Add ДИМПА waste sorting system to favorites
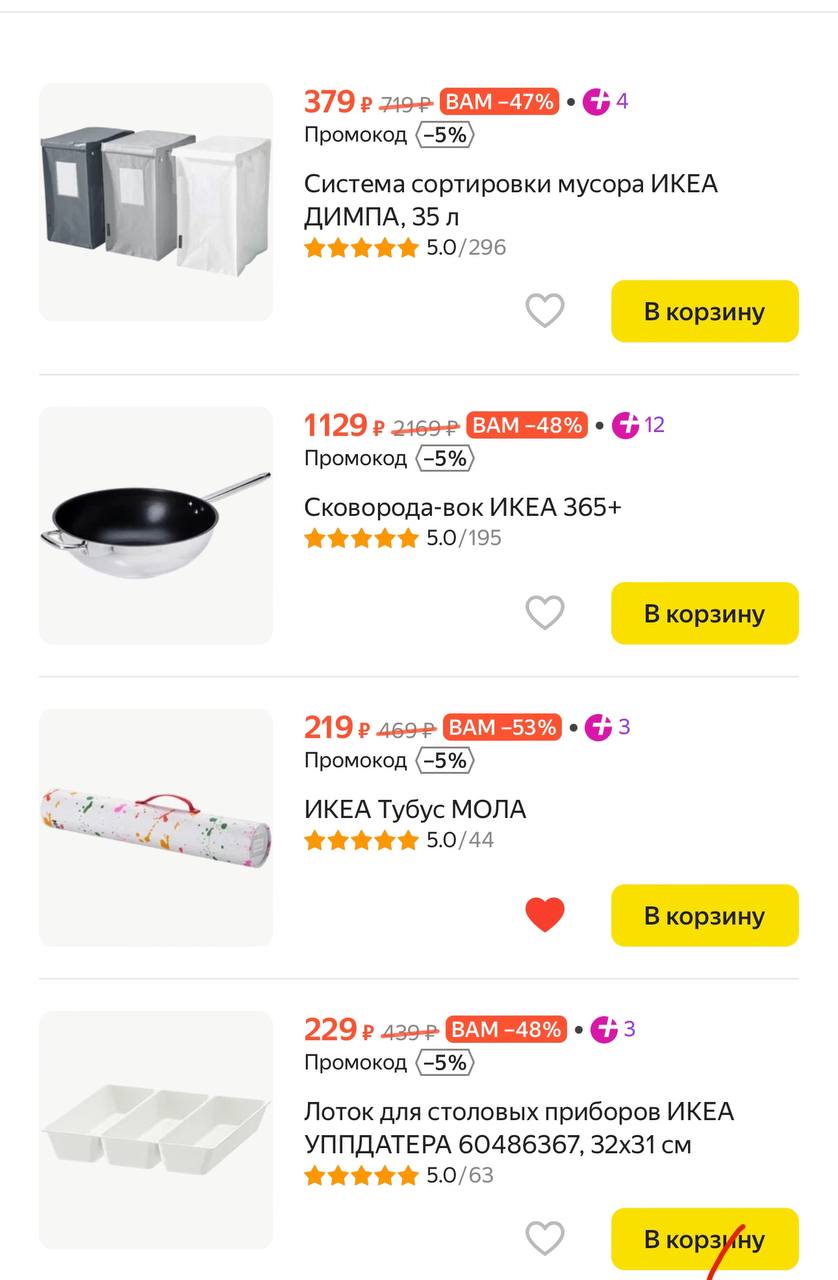 click(545, 311)
